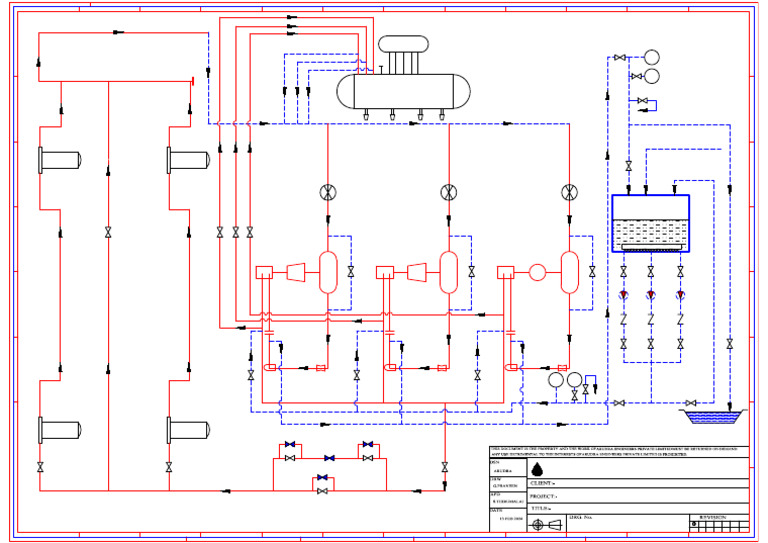This screenshot has width=768, height=543.
Task: Select the left gauge circle near bottom pipeline
Action: coord(556,380)
